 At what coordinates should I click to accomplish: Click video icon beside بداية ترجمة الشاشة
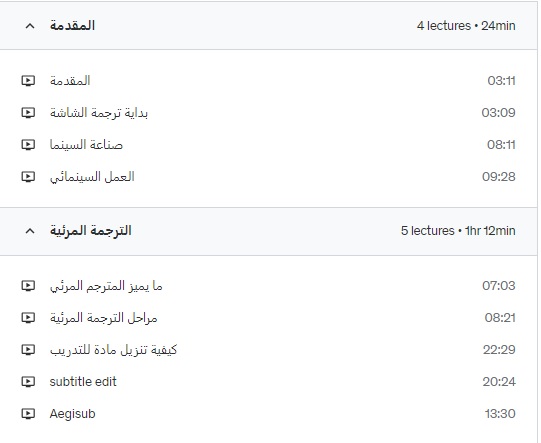[28, 113]
